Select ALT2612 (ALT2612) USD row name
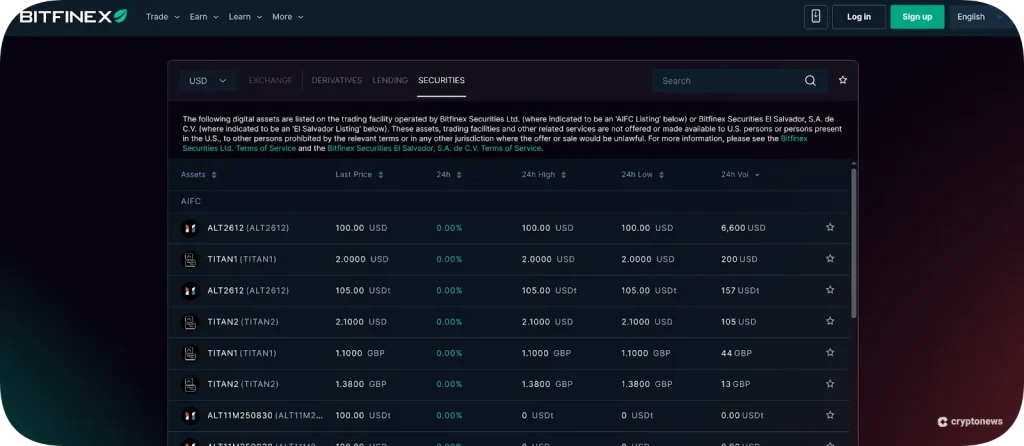Image resolution: width=1024 pixels, height=446 pixels. tap(248, 228)
